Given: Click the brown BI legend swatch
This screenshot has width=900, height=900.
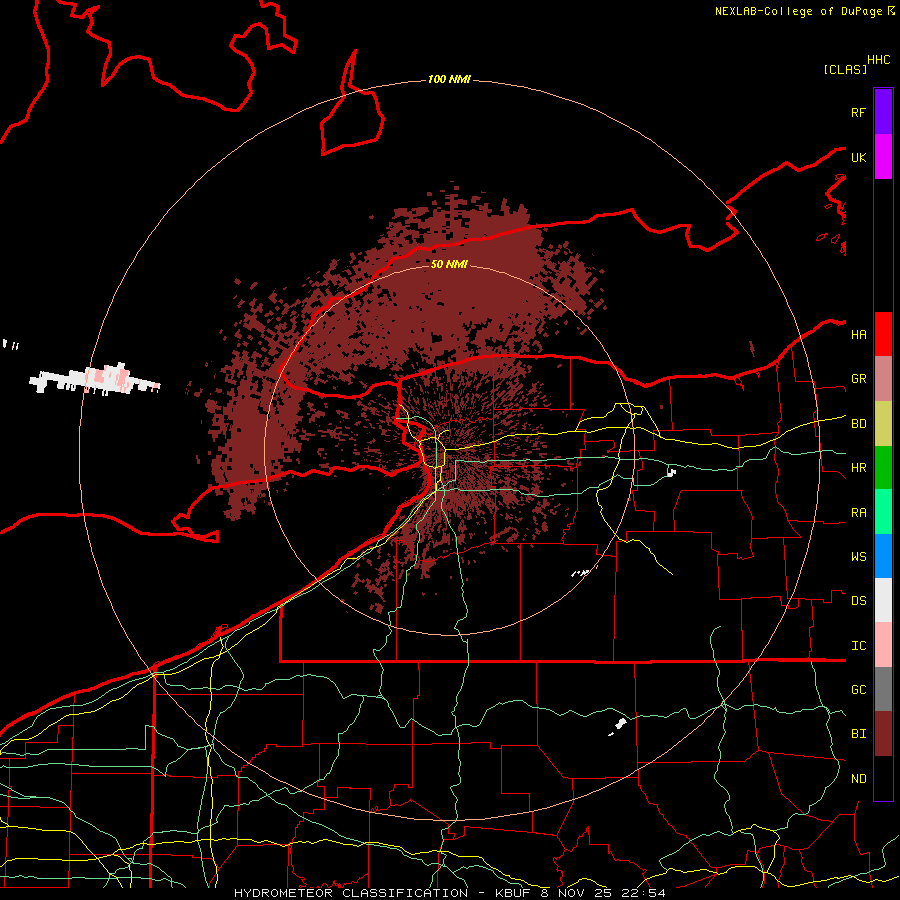Looking at the screenshot, I should [x=883, y=734].
